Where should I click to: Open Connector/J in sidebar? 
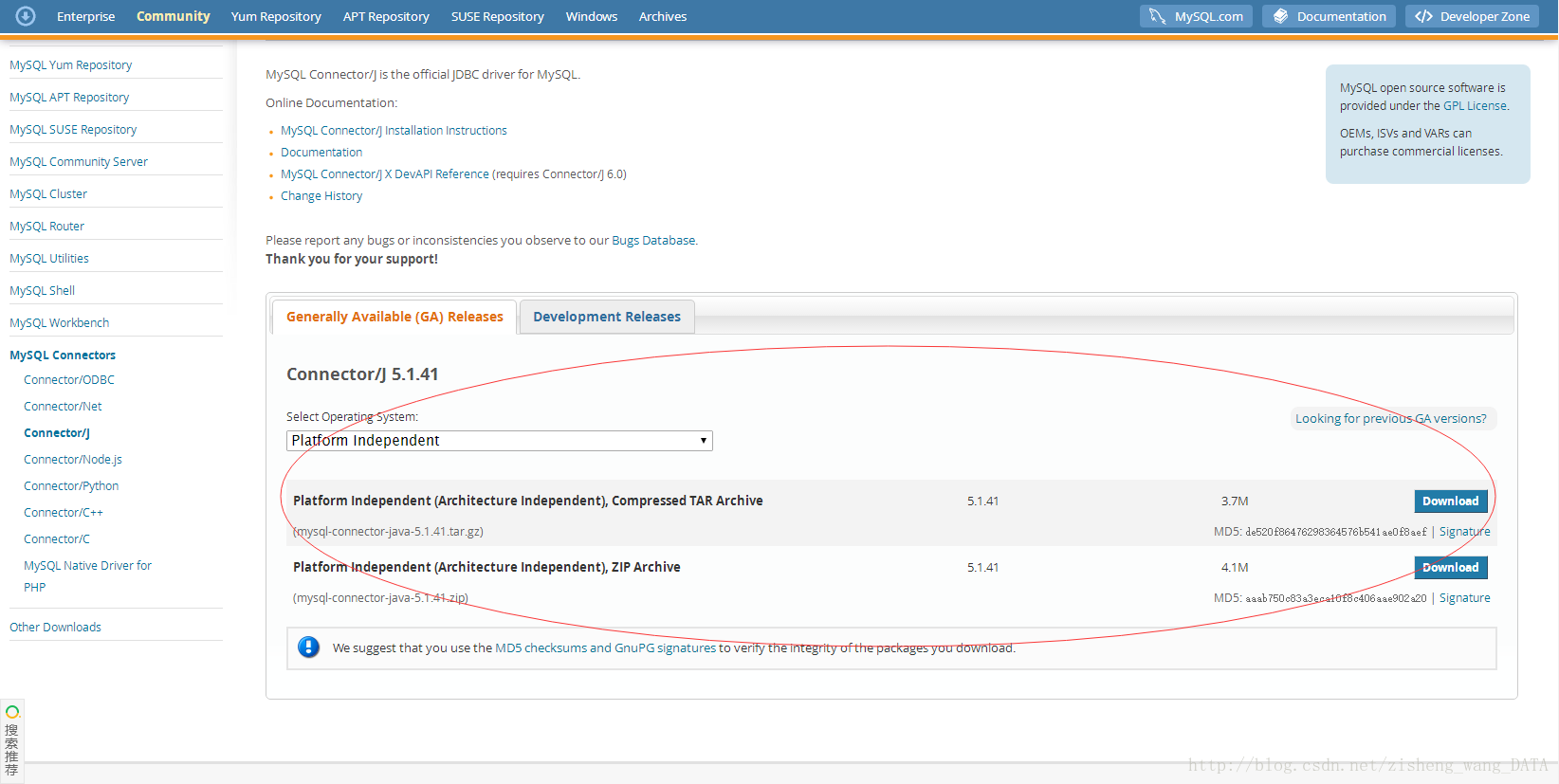(57, 433)
